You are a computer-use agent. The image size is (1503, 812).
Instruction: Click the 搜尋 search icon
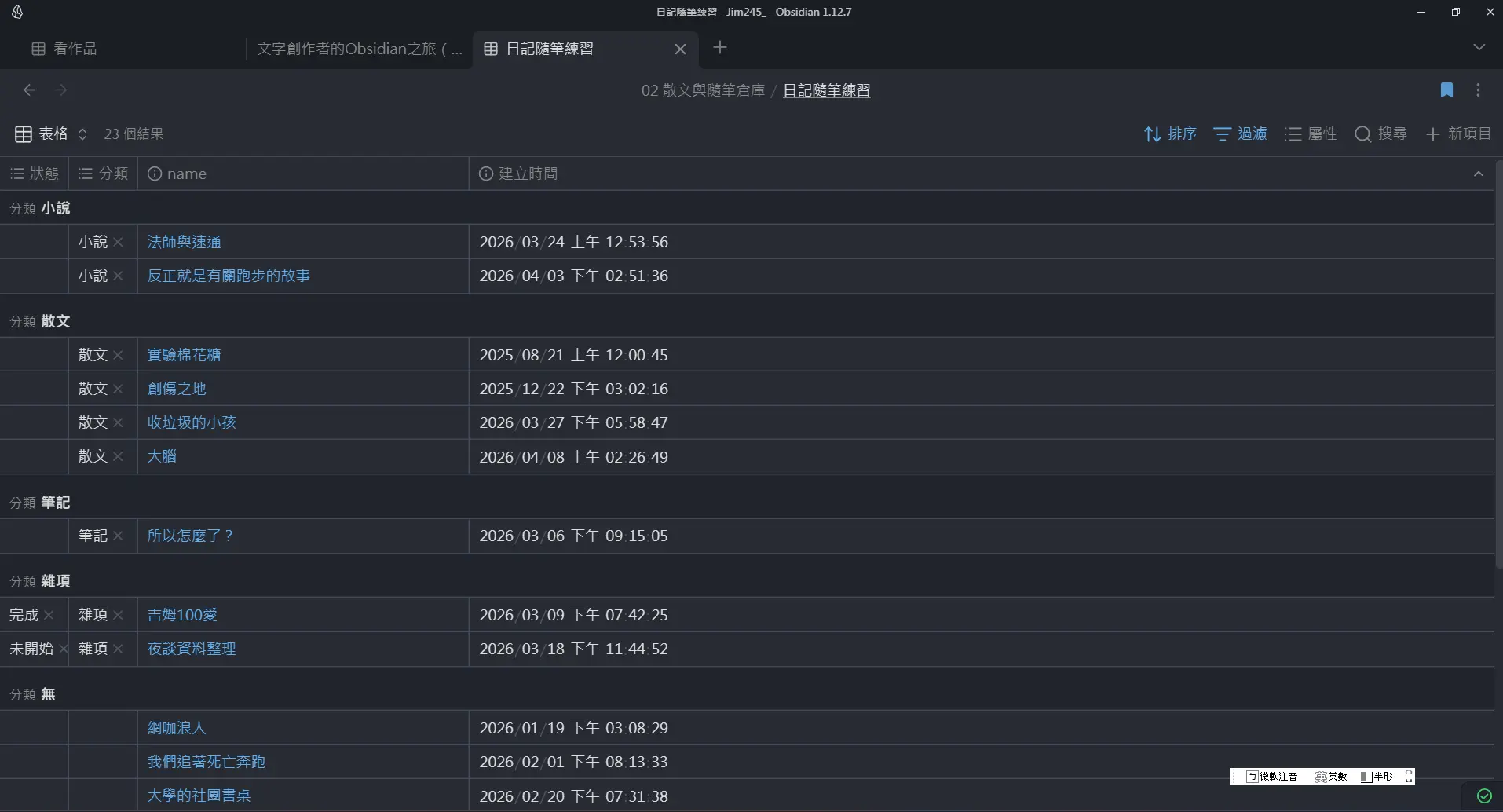(1380, 134)
